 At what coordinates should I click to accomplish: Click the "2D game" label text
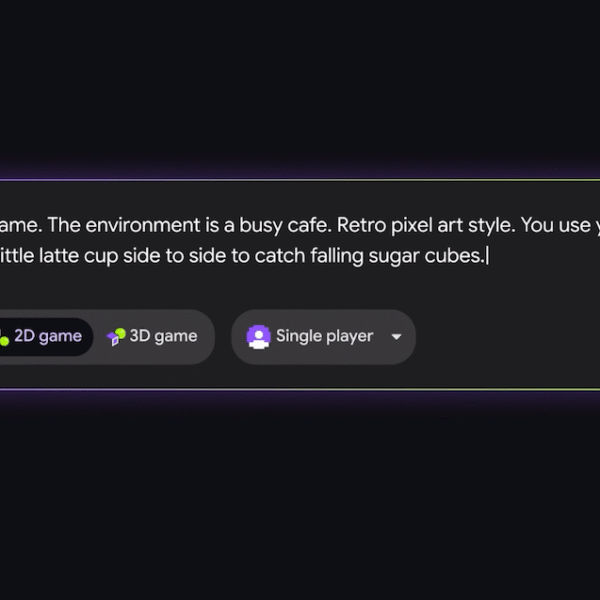(x=48, y=336)
